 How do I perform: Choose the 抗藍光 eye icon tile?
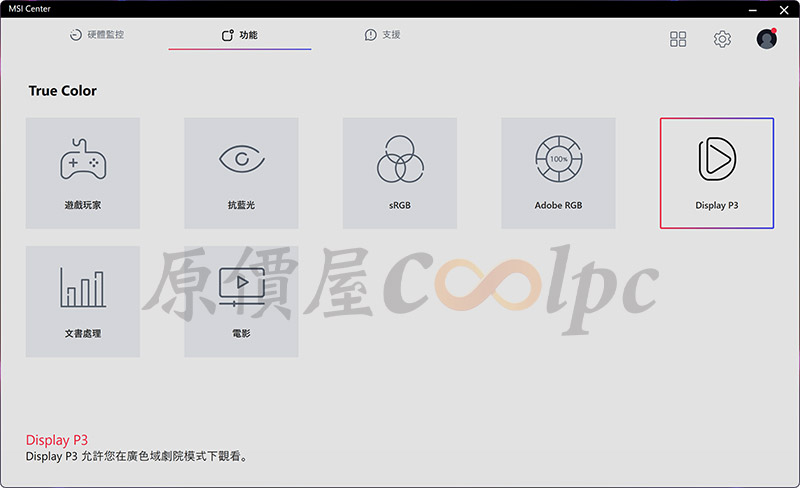pyautogui.click(x=241, y=173)
